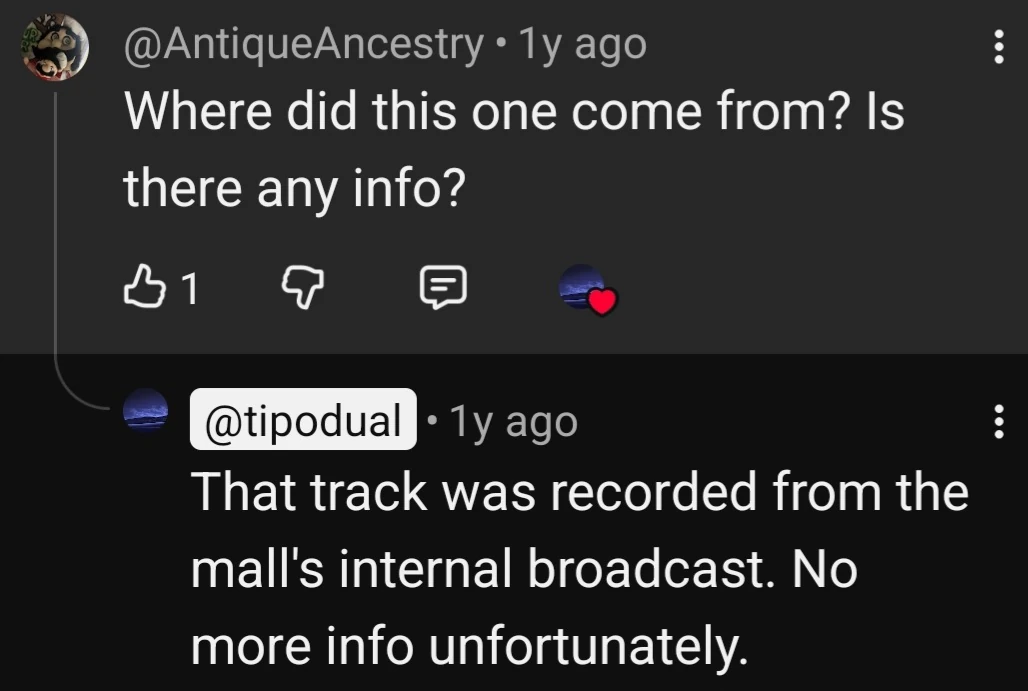Tap the like count "1"

(x=189, y=290)
